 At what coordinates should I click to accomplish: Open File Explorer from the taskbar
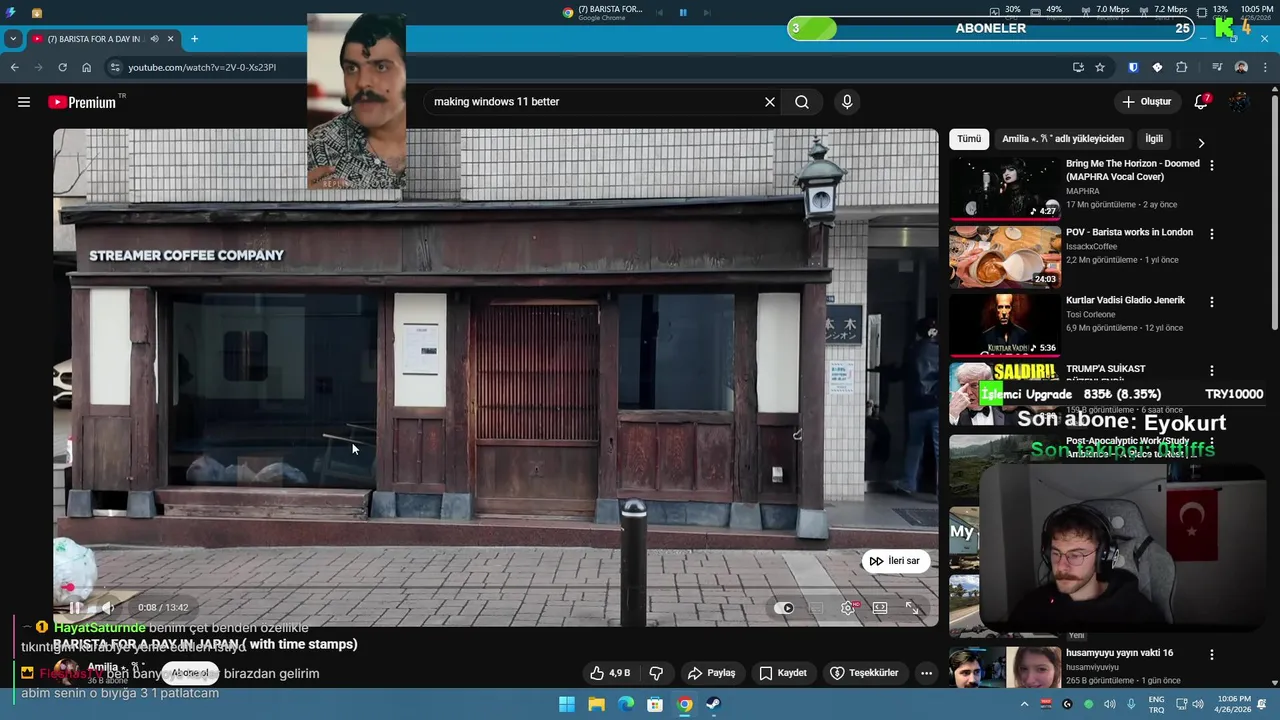pyautogui.click(x=596, y=704)
